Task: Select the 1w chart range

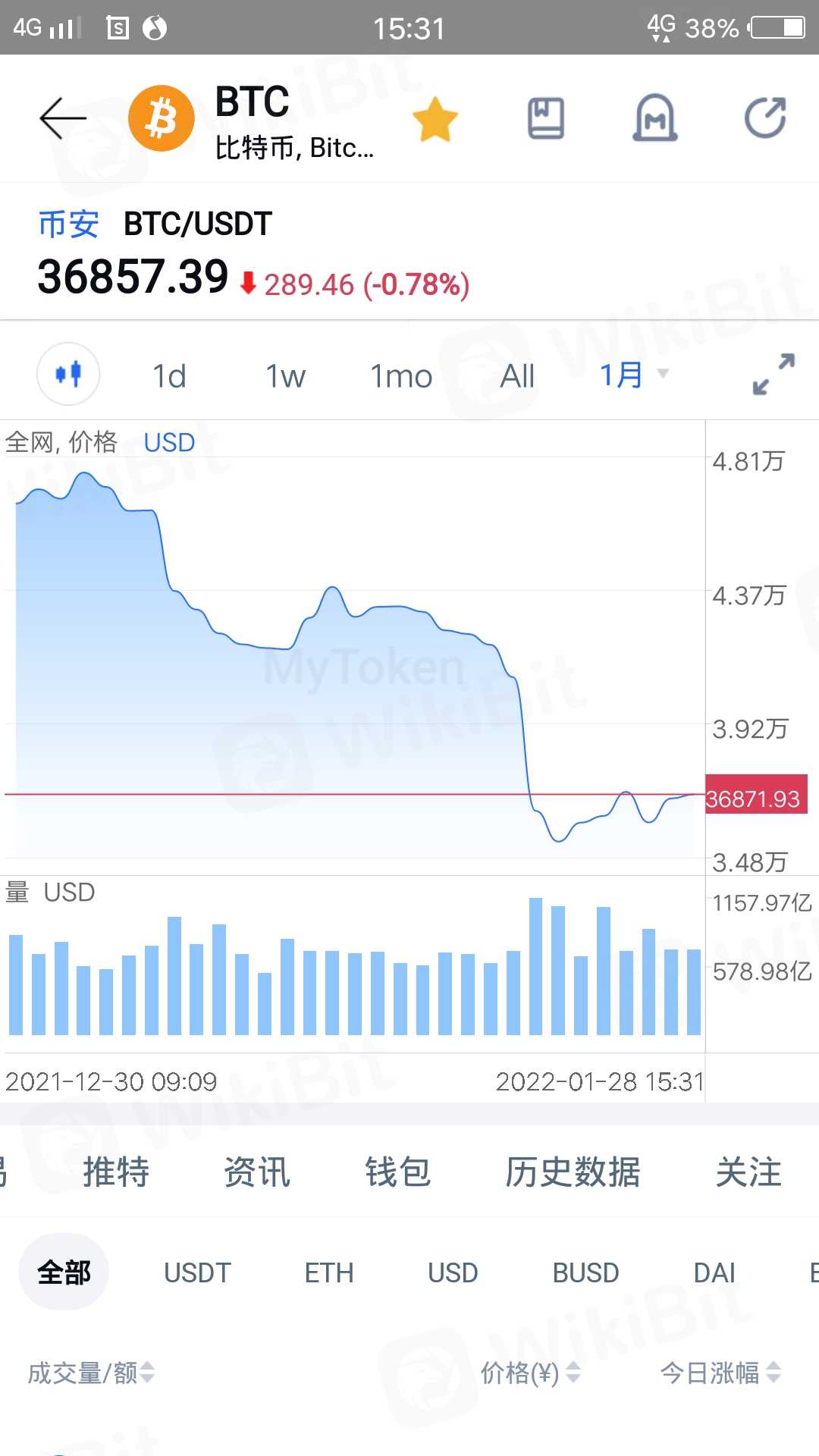Action: point(285,376)
